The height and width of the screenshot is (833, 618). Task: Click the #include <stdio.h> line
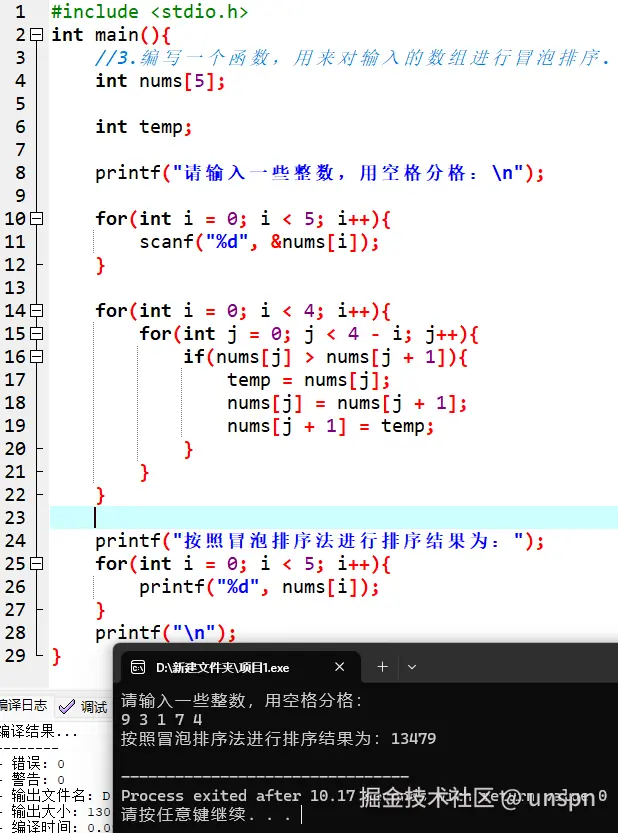pos(149,12)
